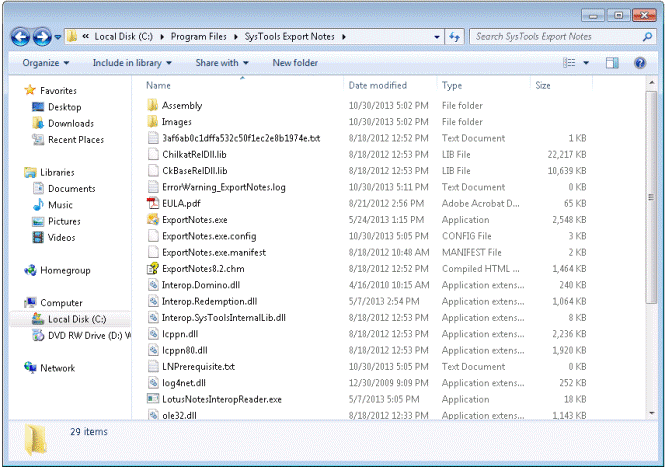Screen dimensions: 665x467
Task: Expand the Program Files breadcrumb arrow
Action: click(x=236, y=37)
